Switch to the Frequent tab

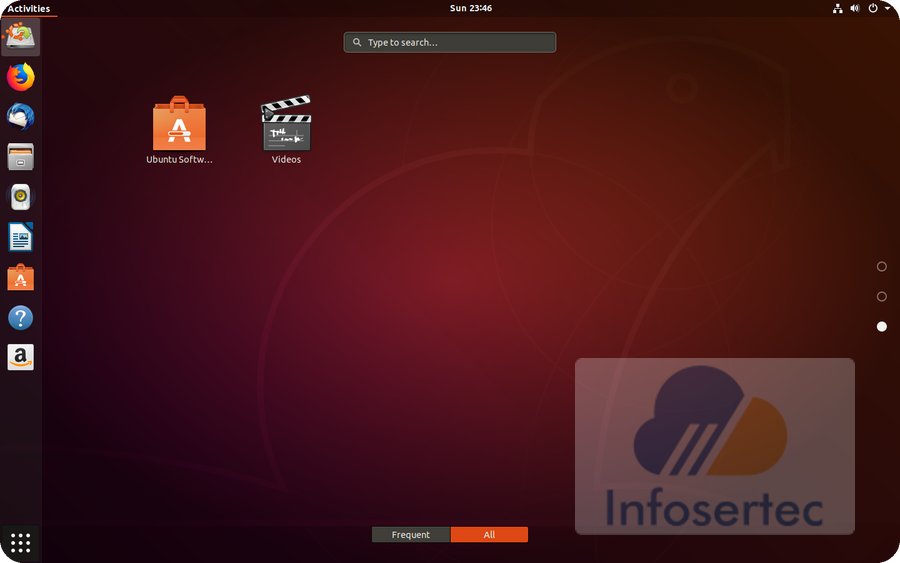pos(411,535)
